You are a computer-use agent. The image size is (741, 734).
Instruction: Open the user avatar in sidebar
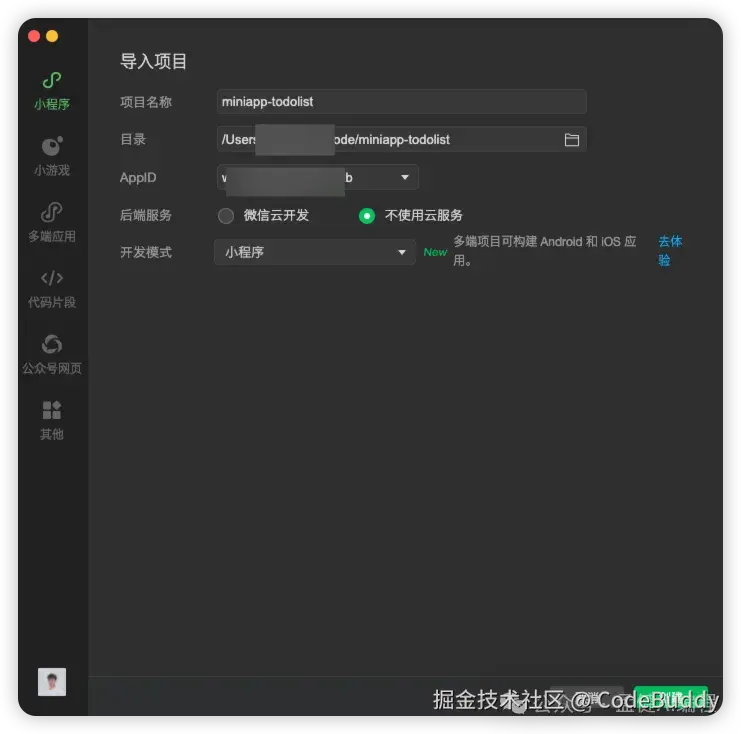coord(52,682)
